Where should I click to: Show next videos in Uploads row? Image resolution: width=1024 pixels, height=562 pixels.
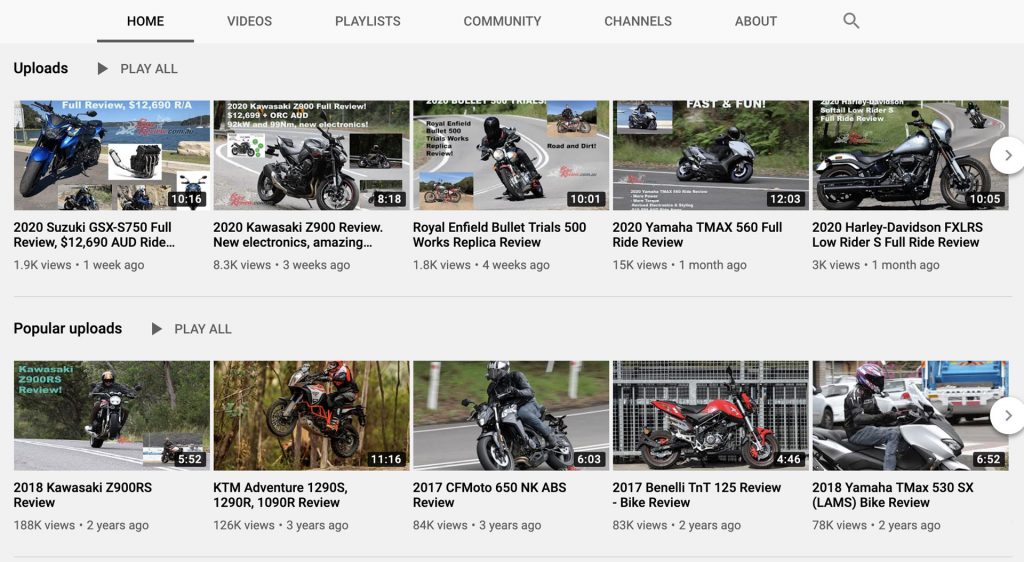(1008, 155)
